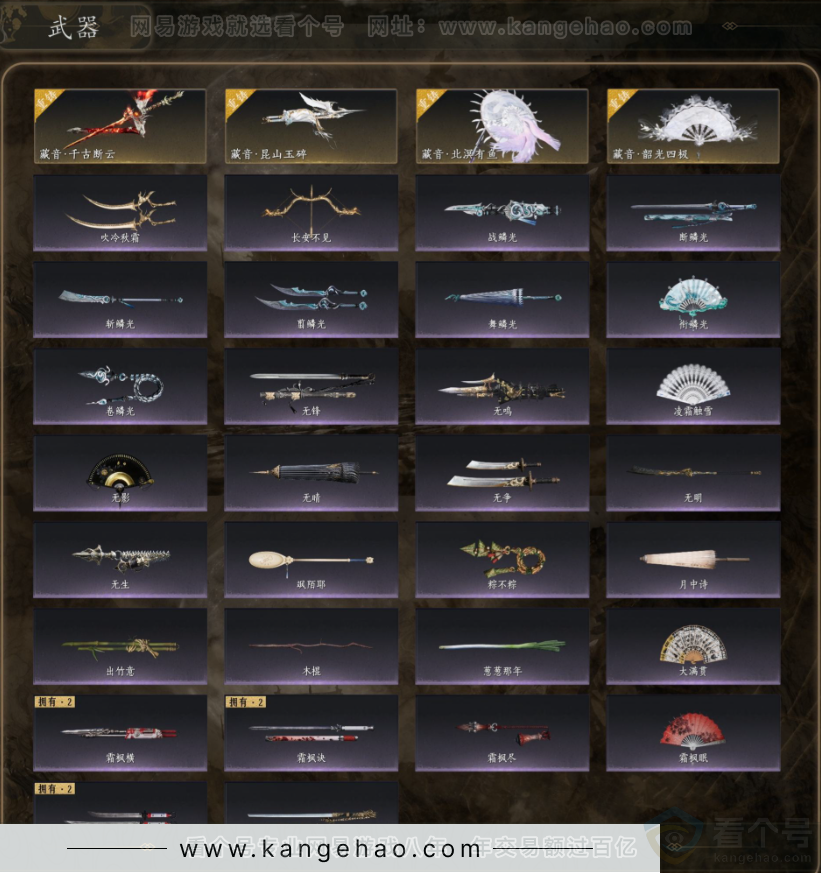Open the www.kangehao.com link in footer
The width and height of the screenshot is (821, 873).
tap(330, 849)
